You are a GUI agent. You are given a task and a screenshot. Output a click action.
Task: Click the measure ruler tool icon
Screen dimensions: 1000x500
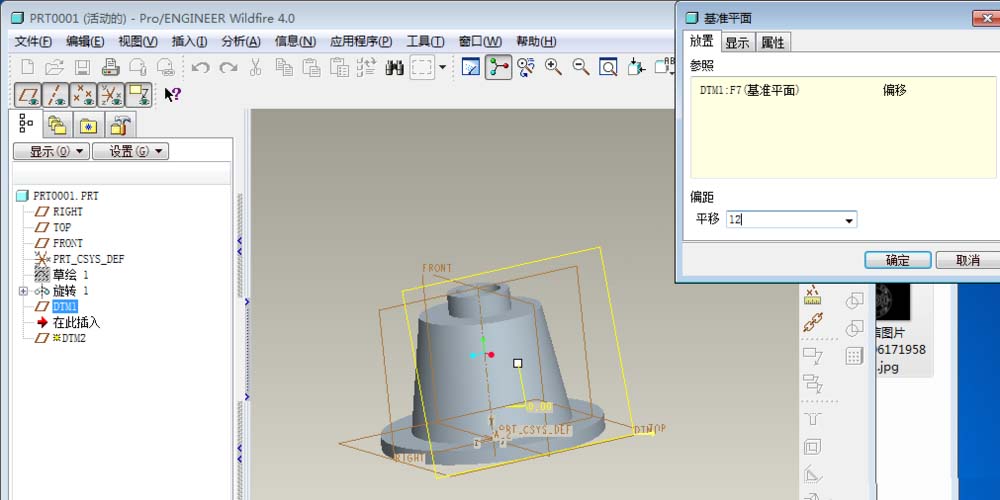[812, 295]
